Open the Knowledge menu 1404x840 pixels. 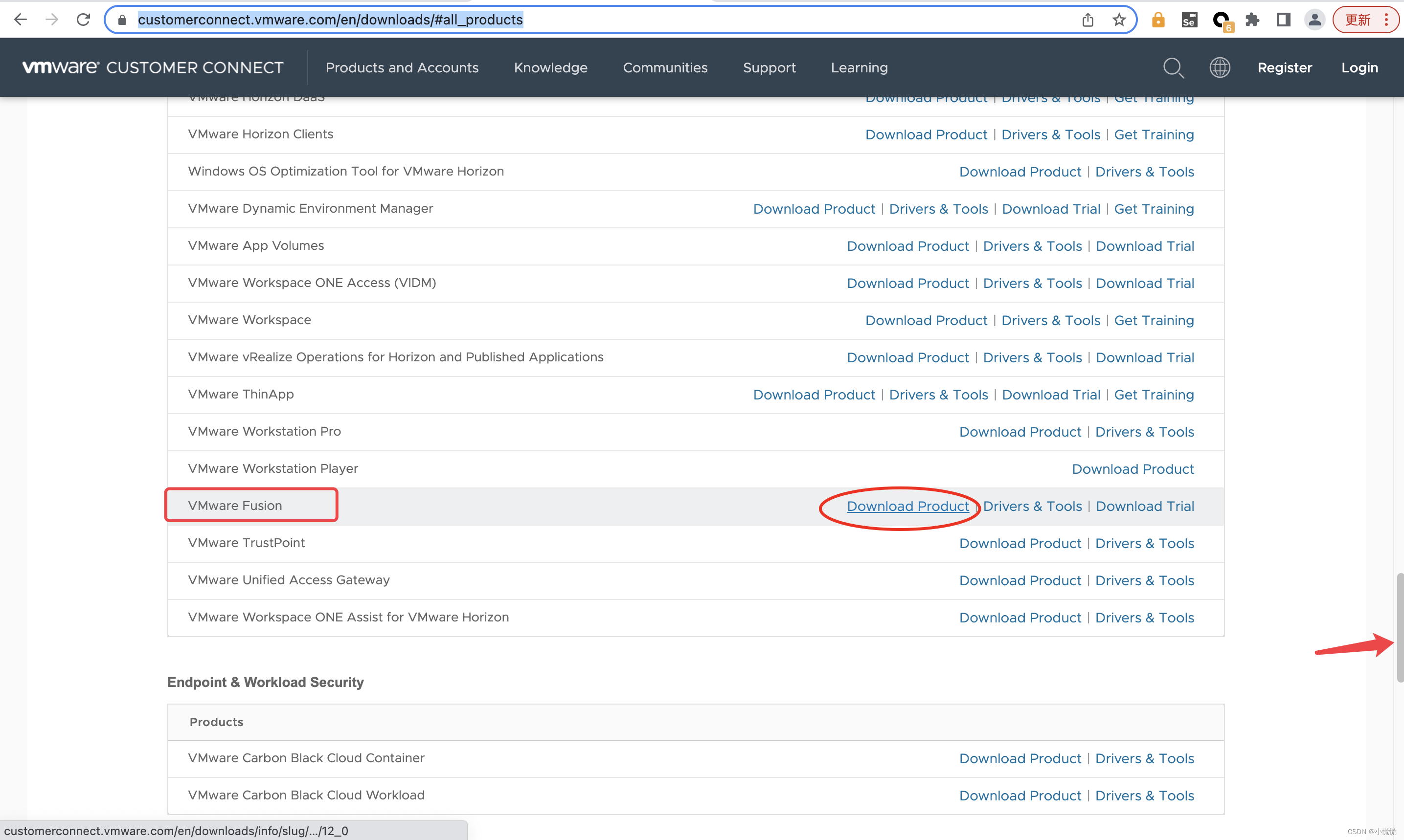coord(550,68)
